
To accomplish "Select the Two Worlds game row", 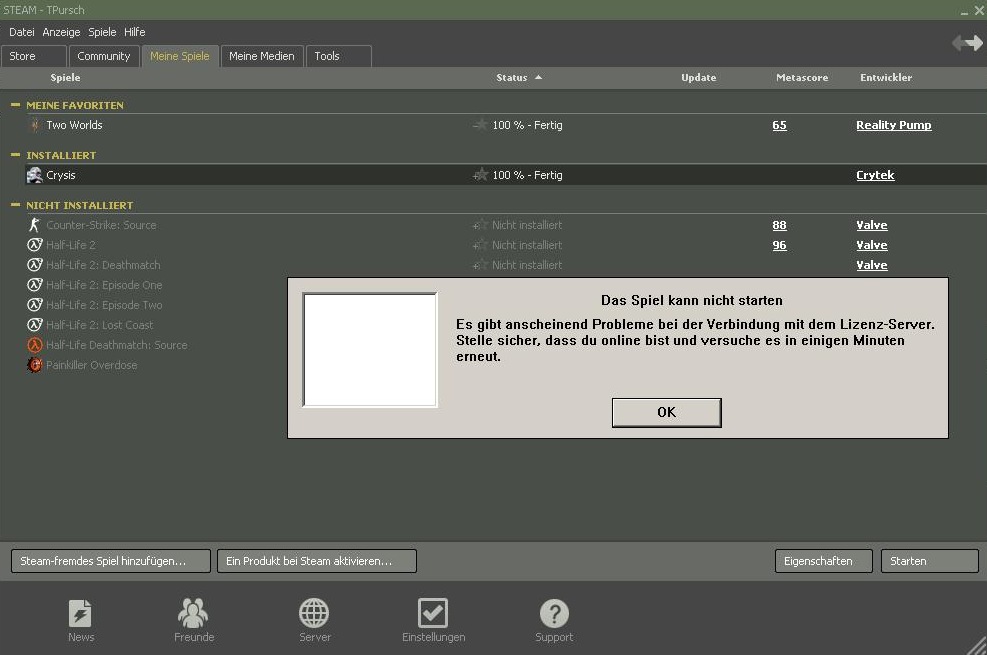I will 505,125.
